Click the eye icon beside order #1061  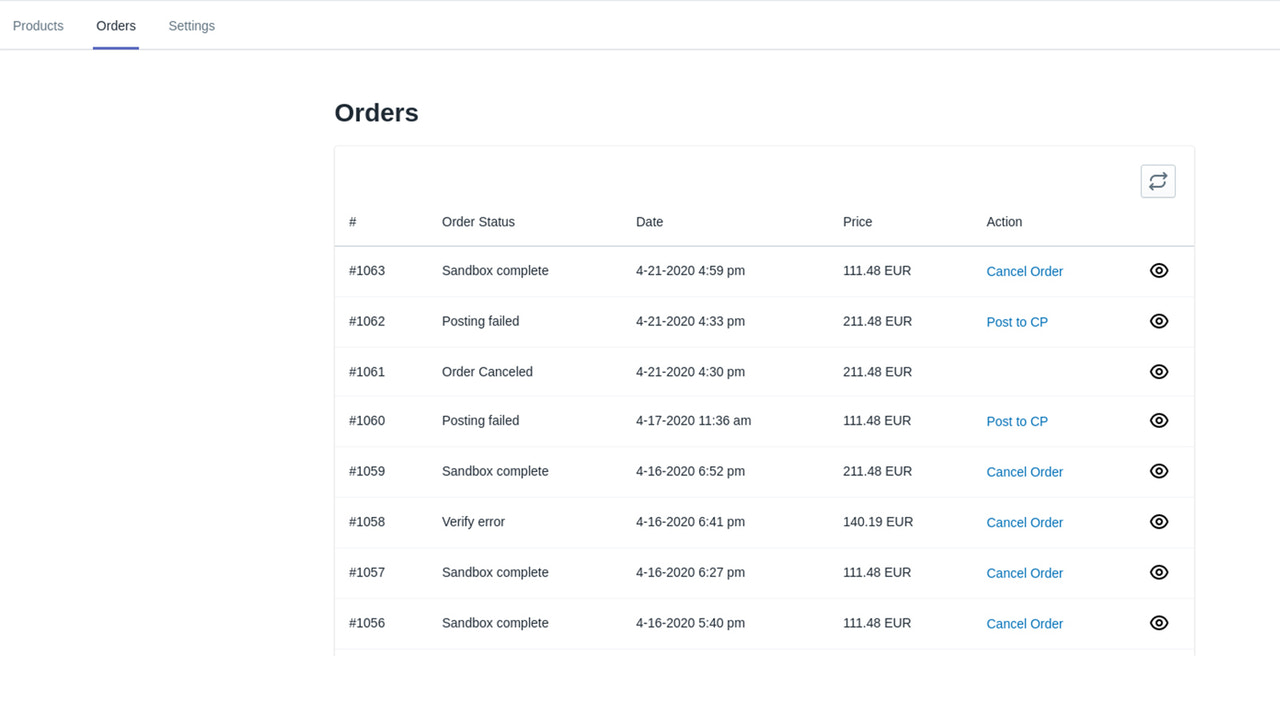tap(1158, 371)
